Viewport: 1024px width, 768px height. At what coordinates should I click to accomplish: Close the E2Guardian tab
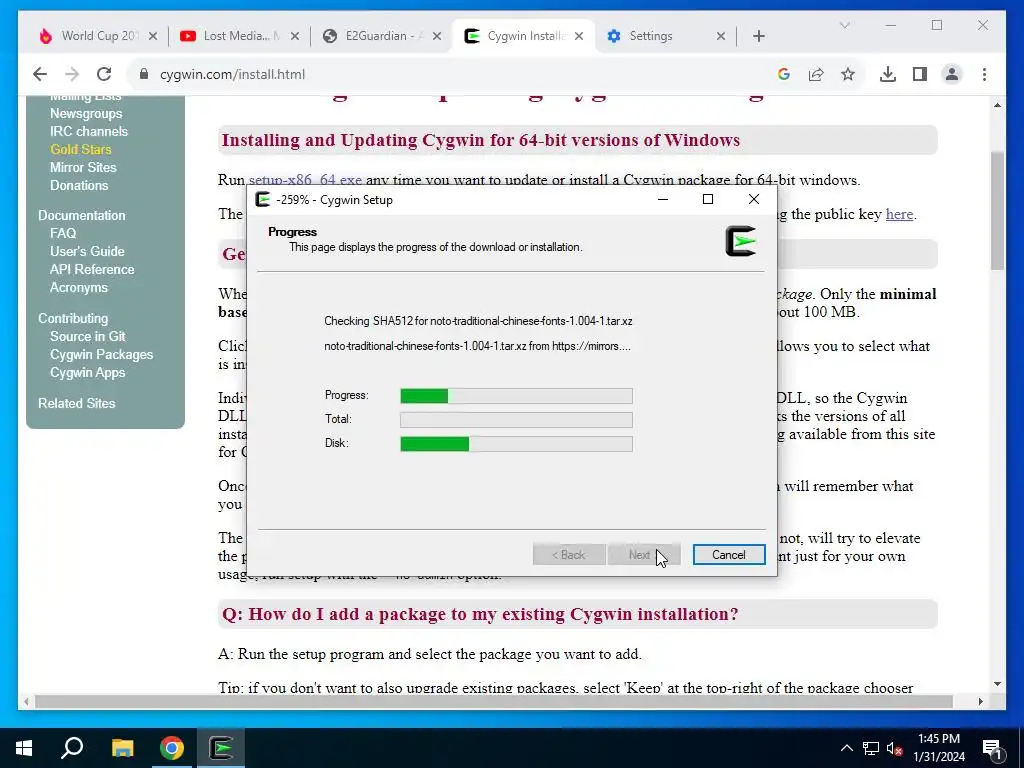click(x=437, y=37)
